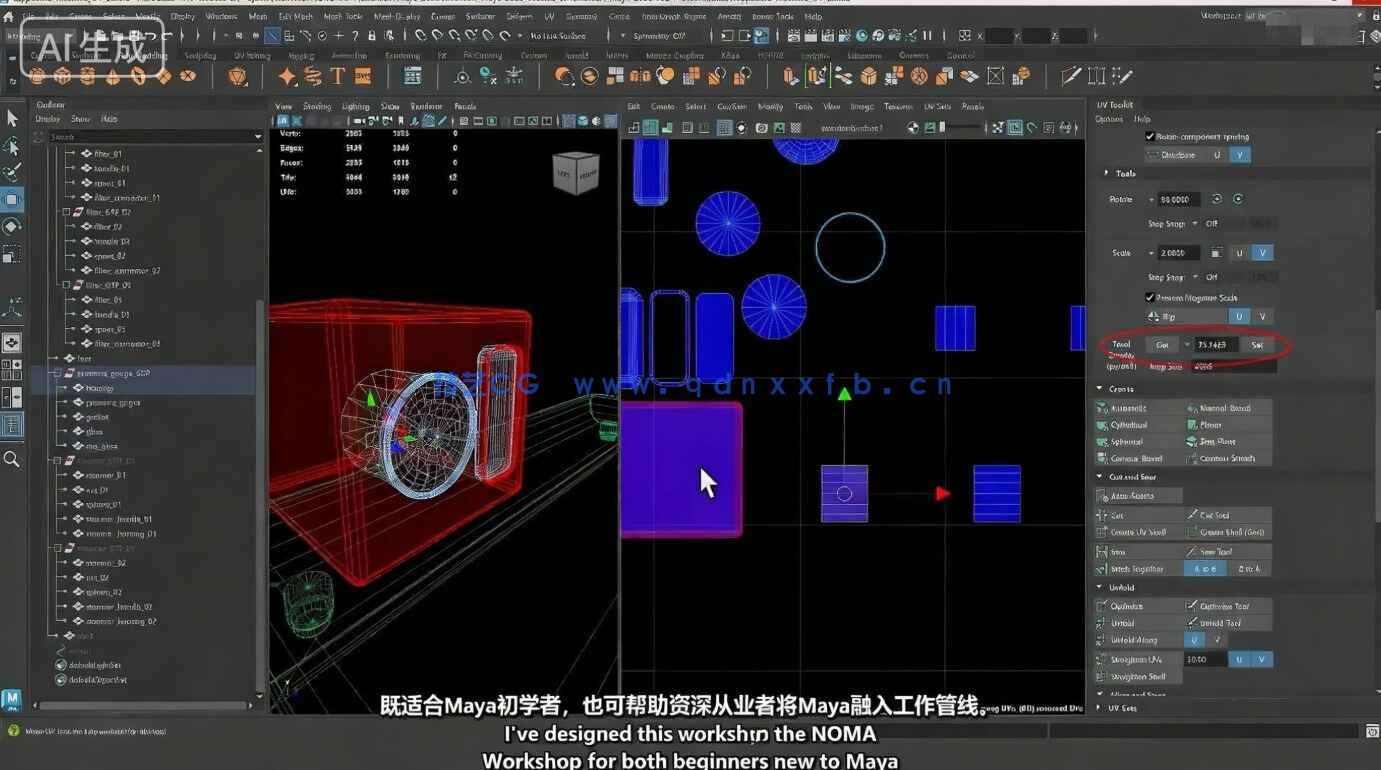The height and width of the screenshot is (770, 1381).
Task: Open the Snap Step dropdown under Rotate
Action: point(1196,224)
